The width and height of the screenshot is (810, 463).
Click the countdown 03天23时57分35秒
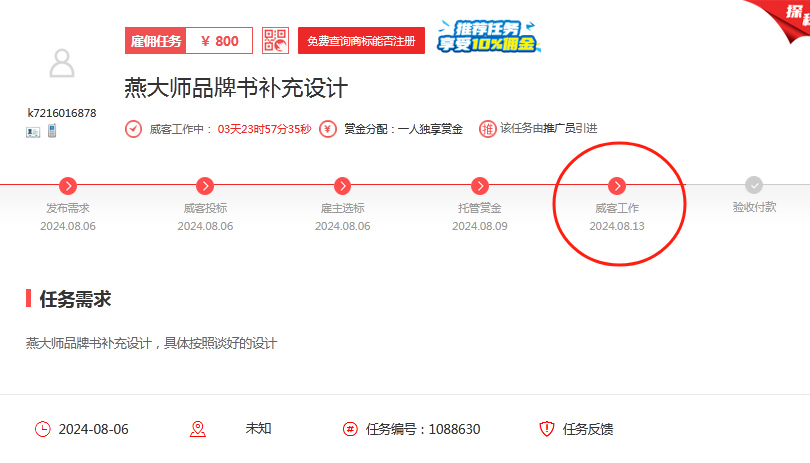tap(264, 129)
